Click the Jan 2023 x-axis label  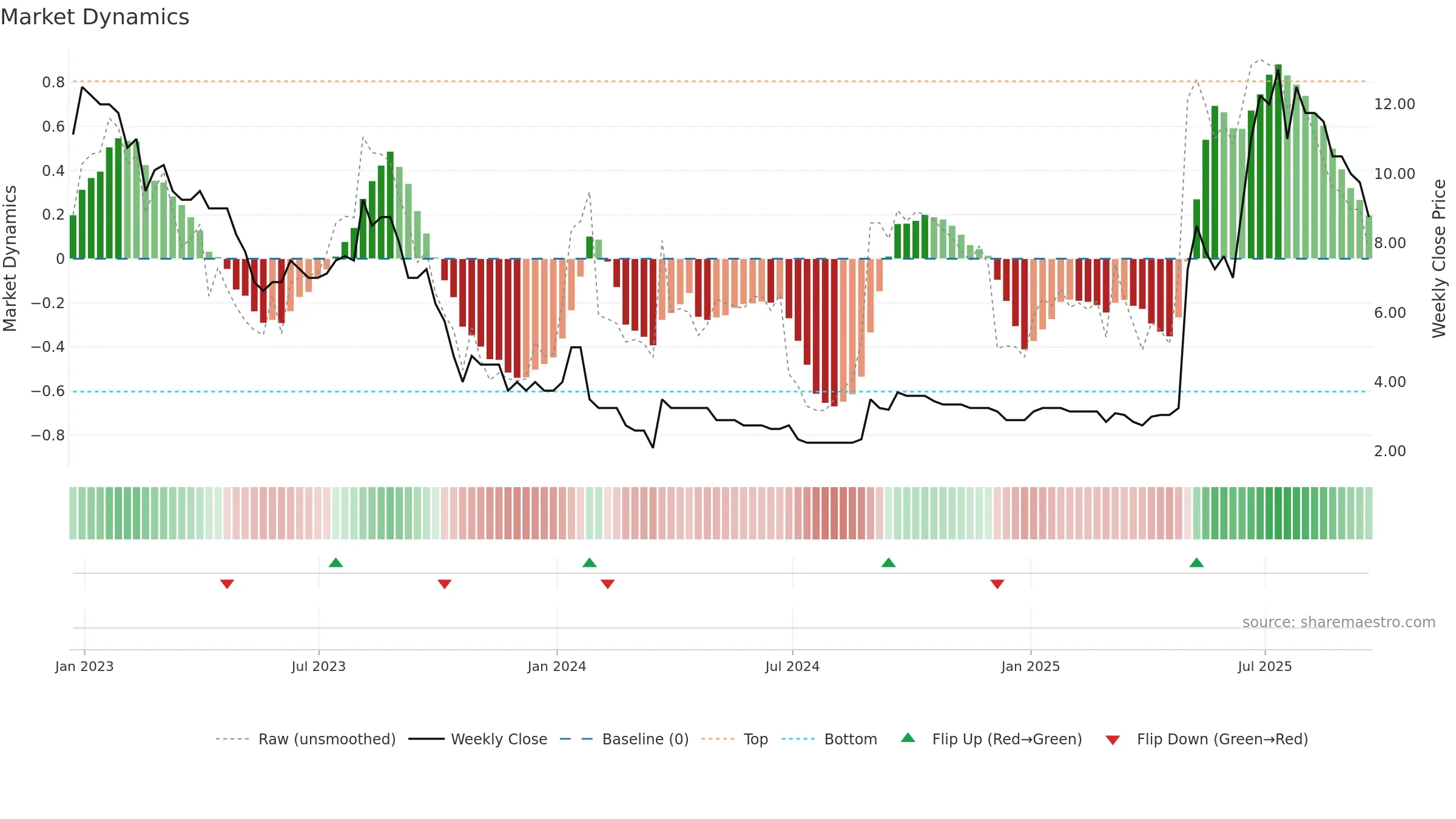click(x=84, y=666)
